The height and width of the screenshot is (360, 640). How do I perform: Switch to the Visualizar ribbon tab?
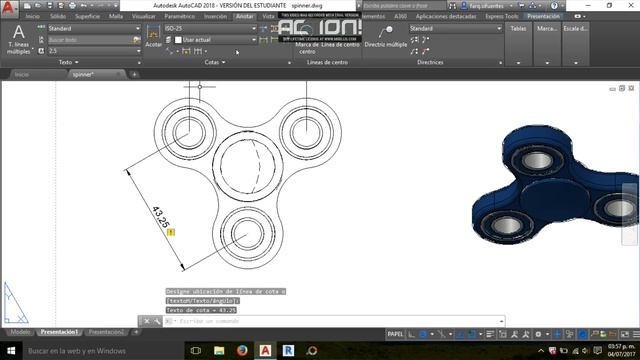tap(144, 16)
